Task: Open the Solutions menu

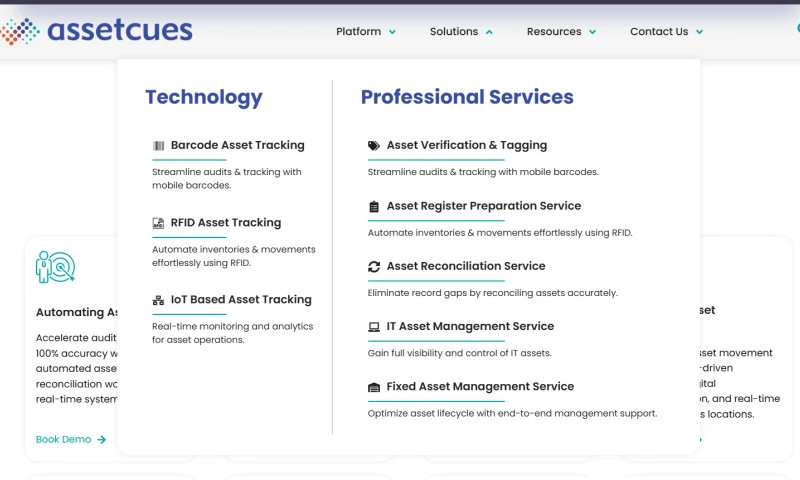Action: pyautogui.click(x=454, y=32)
